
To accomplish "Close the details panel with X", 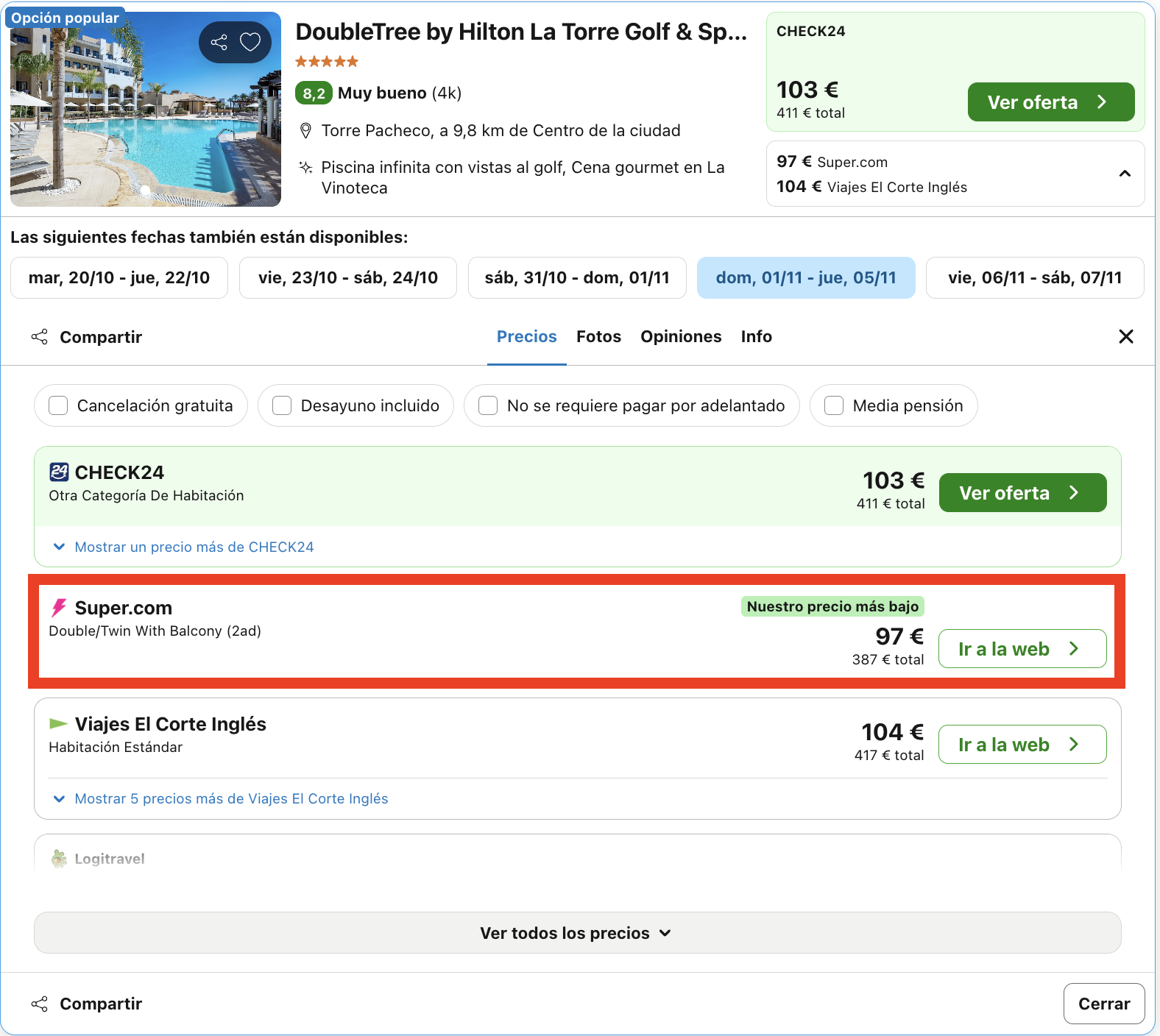I will (1125, 336).
